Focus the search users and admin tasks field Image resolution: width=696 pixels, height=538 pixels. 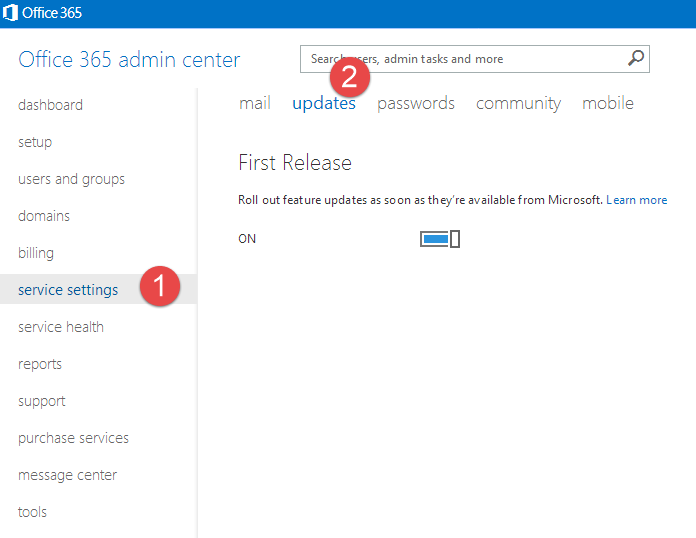coord(475,59)
